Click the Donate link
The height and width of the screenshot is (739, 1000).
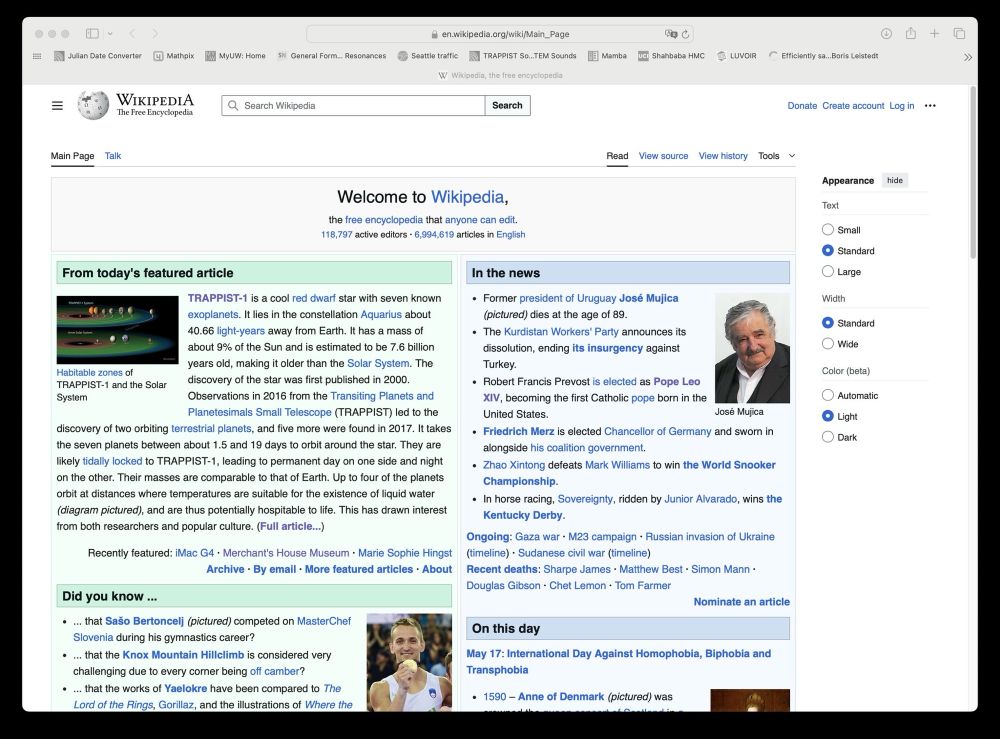pos(802,106)
